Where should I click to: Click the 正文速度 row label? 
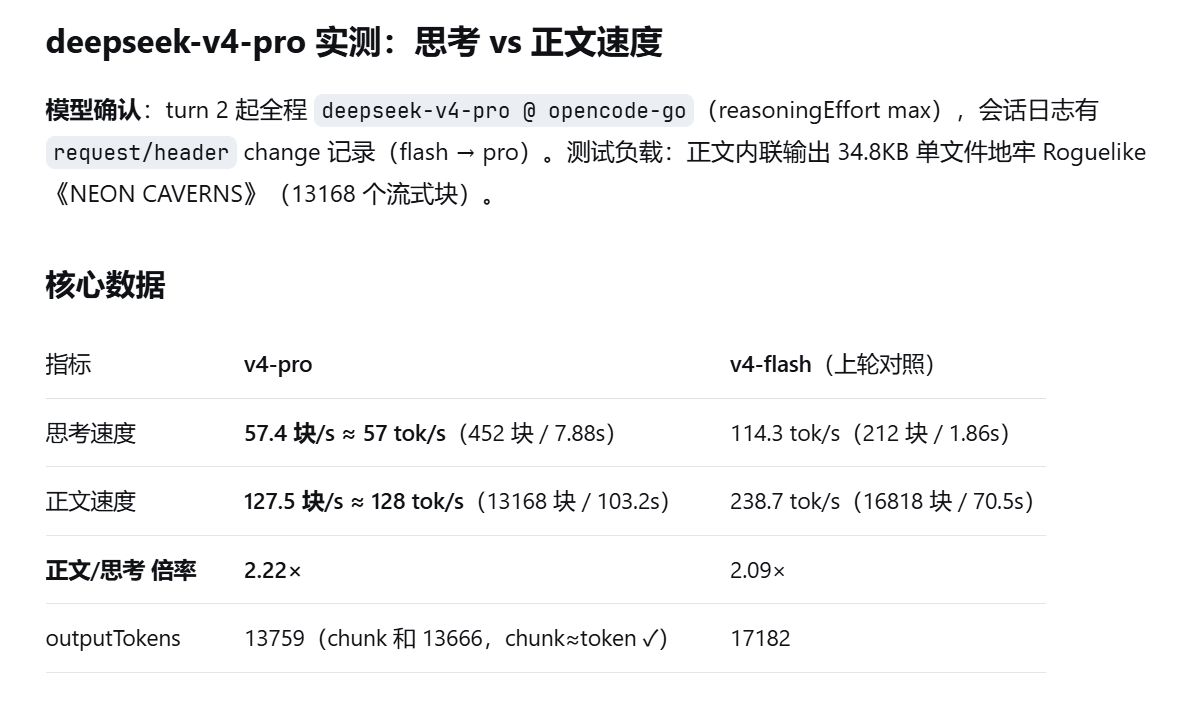pyautogui.click(x=91, y=501)
